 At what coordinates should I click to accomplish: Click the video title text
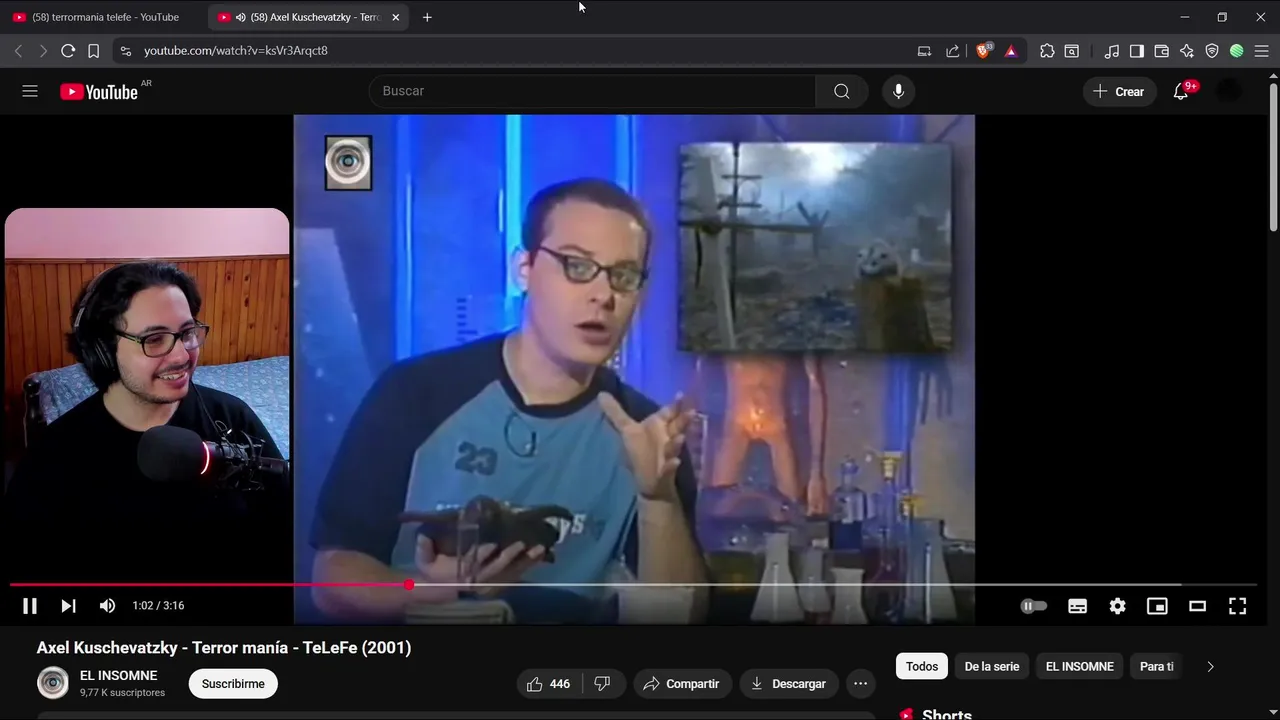(224, 648)
